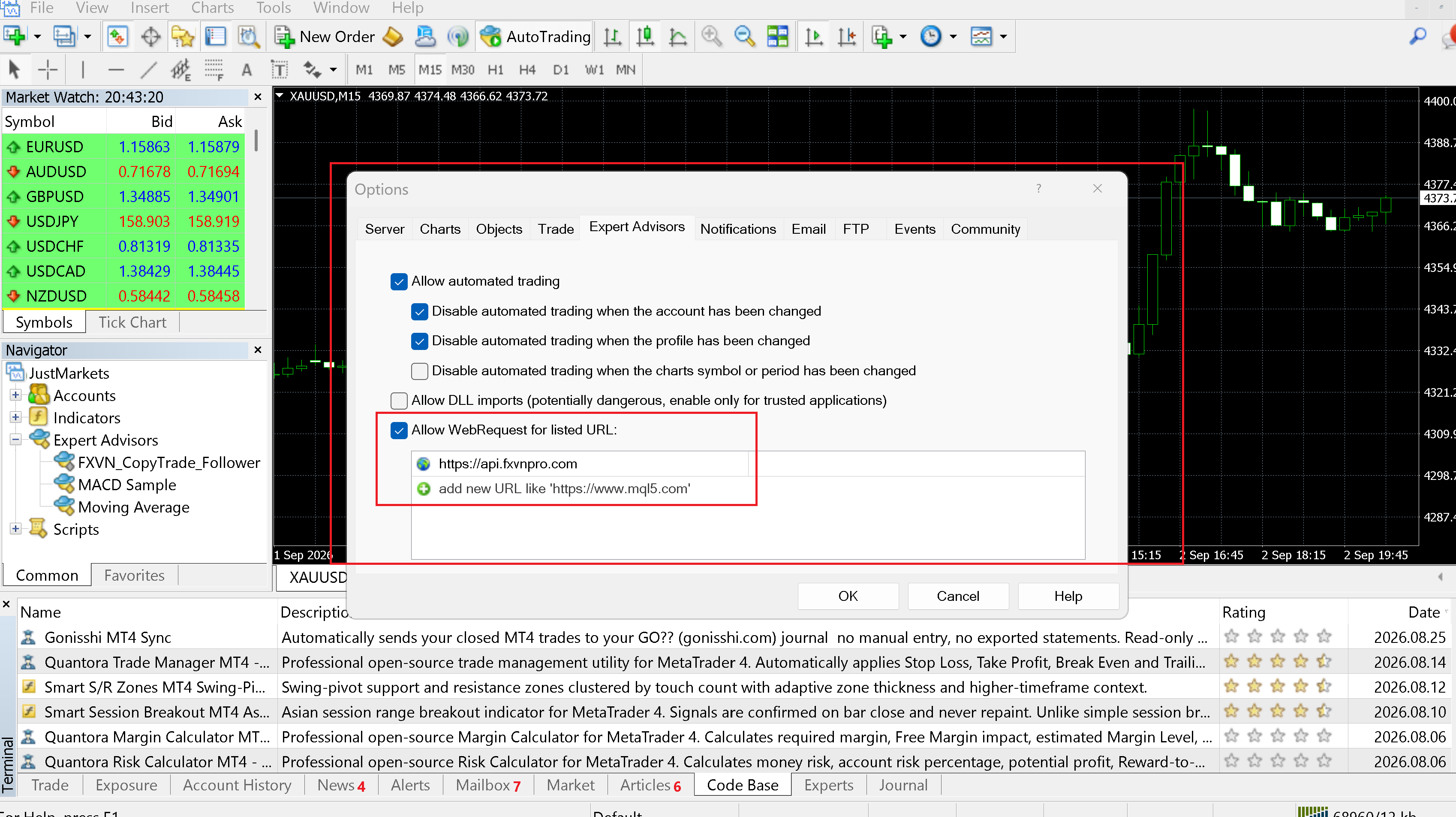Pick the vertical line drawing tool

click(82, 69)
